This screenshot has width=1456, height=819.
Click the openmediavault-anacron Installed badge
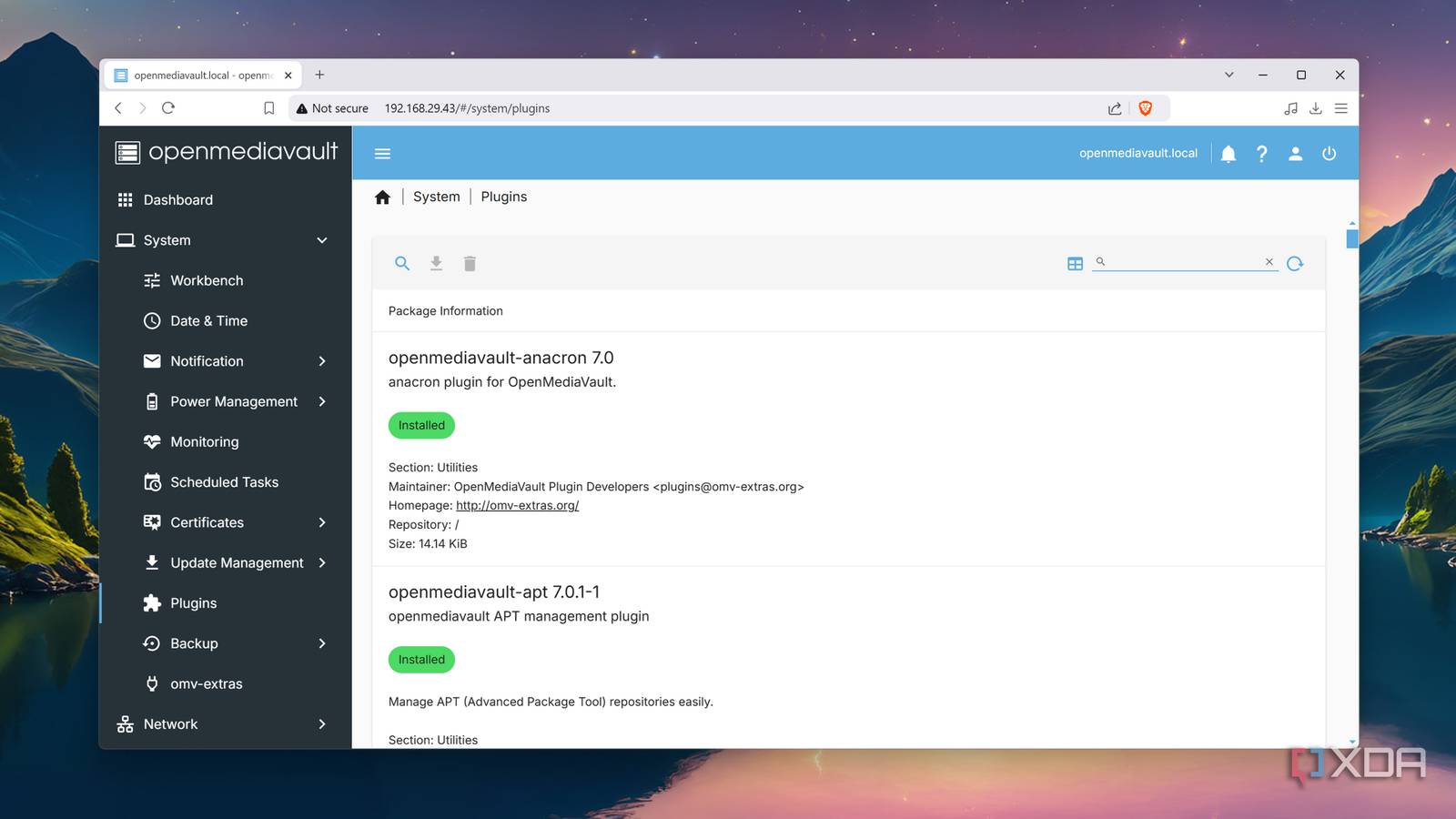point(421,426)
